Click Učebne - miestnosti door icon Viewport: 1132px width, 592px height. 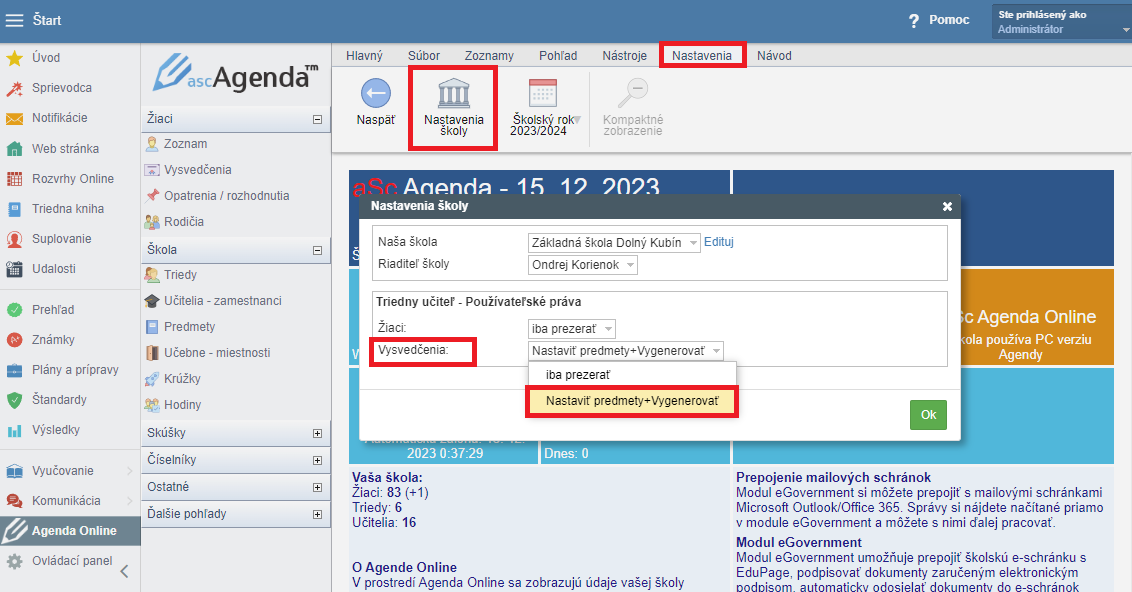click(152, 353)
